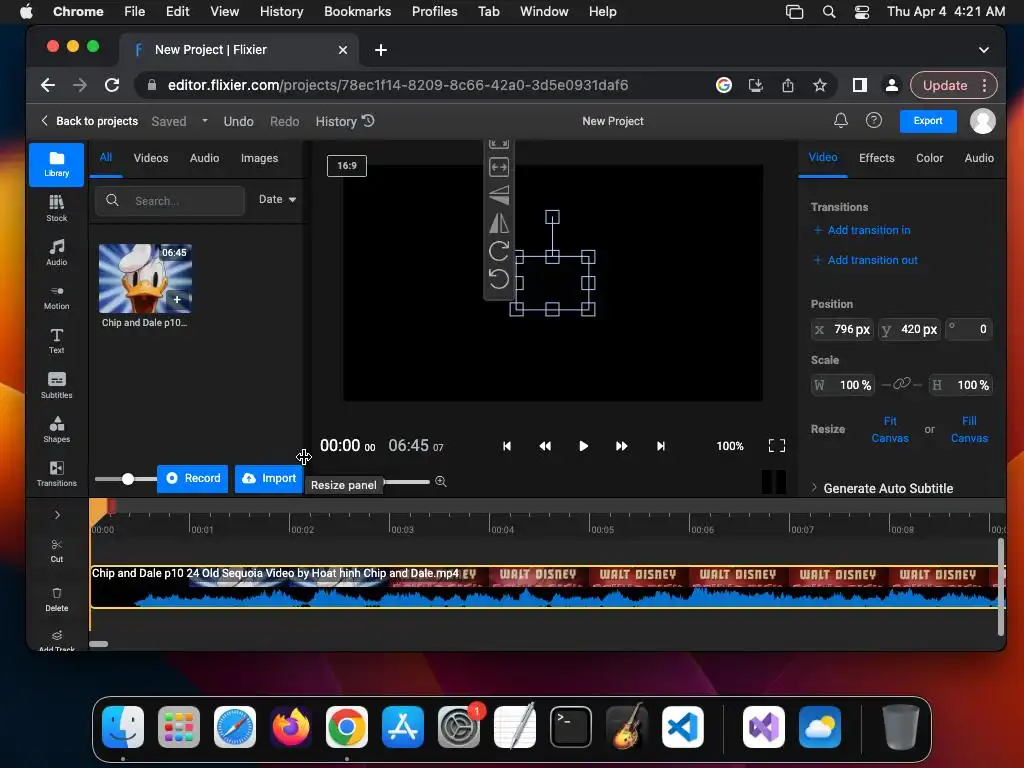This screenshot has height=768, width=1024.
Task: Click the X position value field
Action: click(842, 329)
